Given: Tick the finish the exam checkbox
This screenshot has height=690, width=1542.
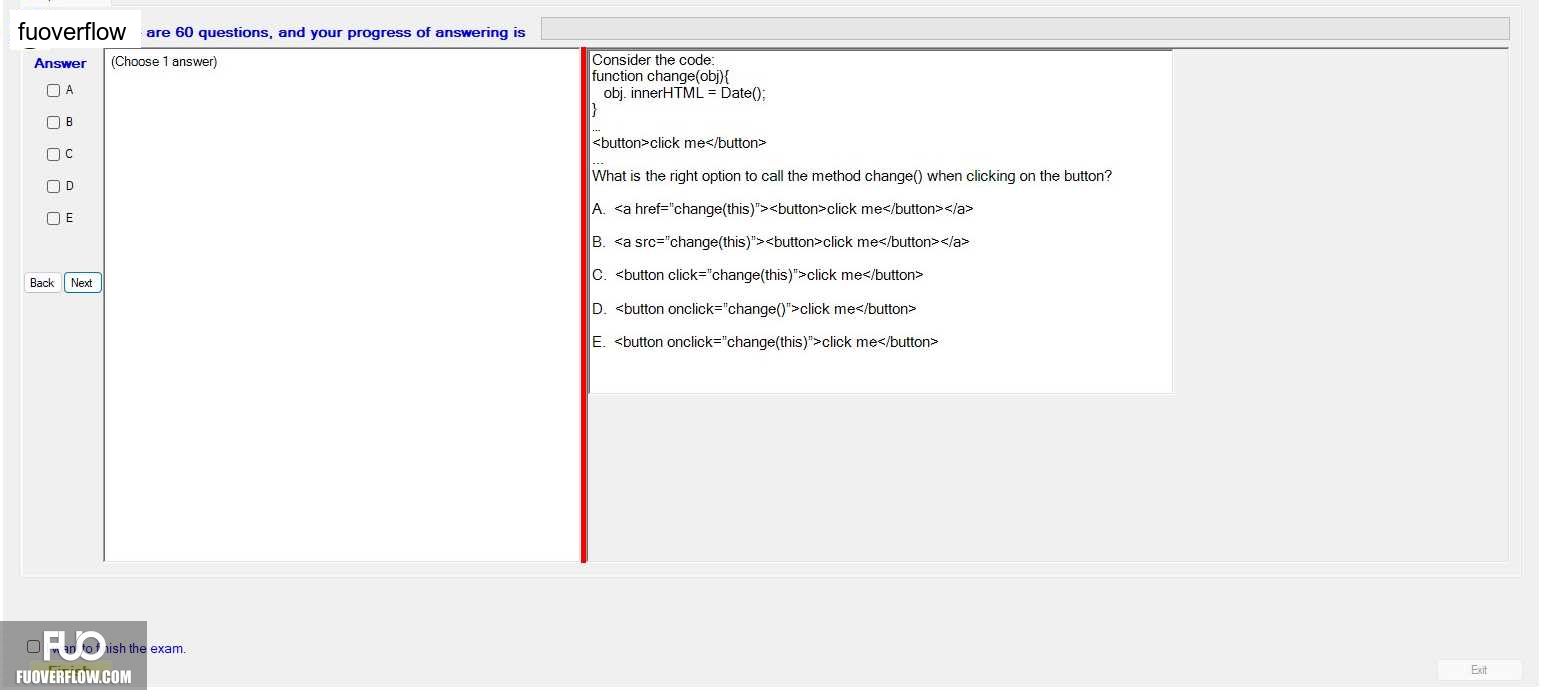Looking at the screenshot, I should (34, 646).
